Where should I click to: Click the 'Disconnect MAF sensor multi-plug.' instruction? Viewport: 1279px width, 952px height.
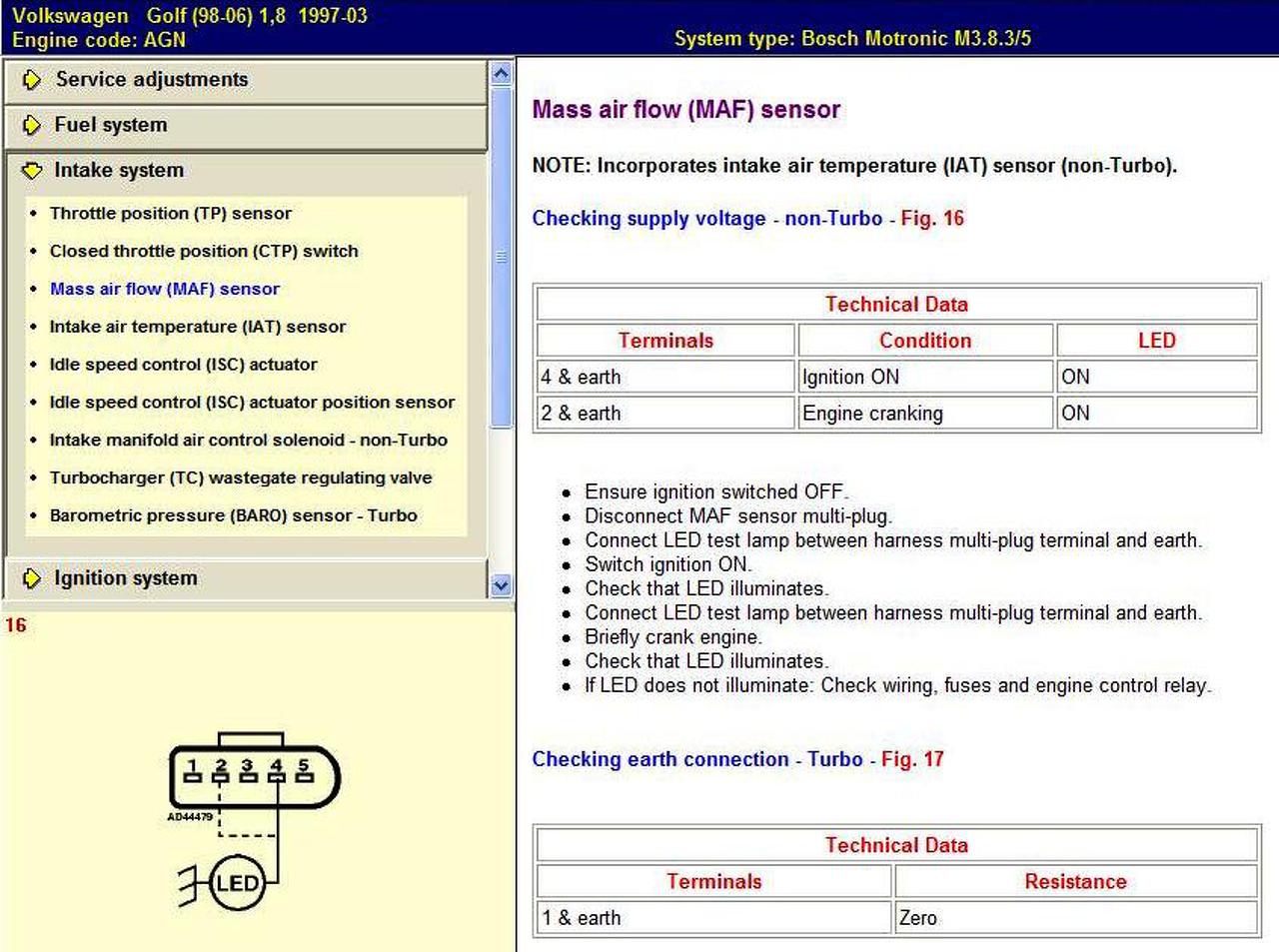738,516
